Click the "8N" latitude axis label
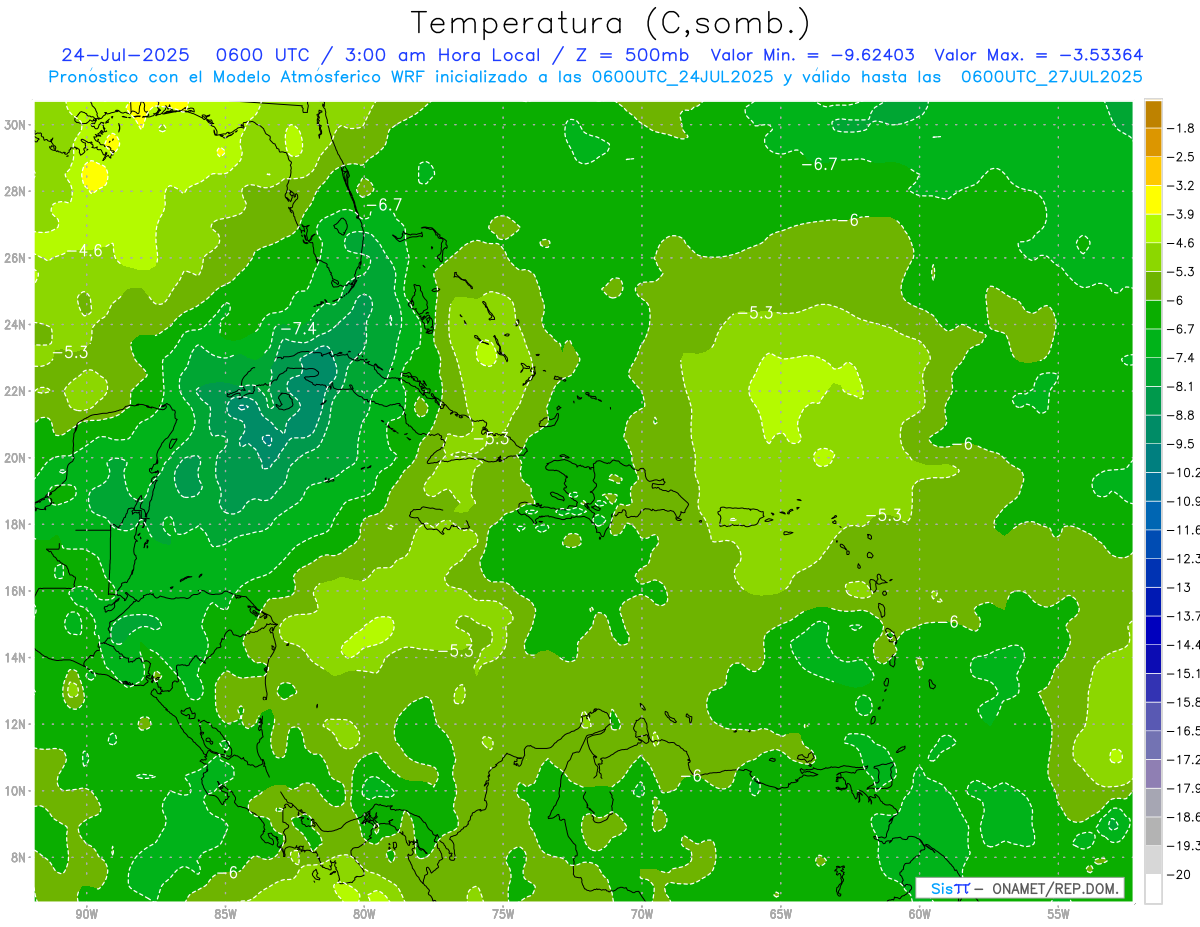The height and width of the screenshot is (927, 1200). pos(18,857)
